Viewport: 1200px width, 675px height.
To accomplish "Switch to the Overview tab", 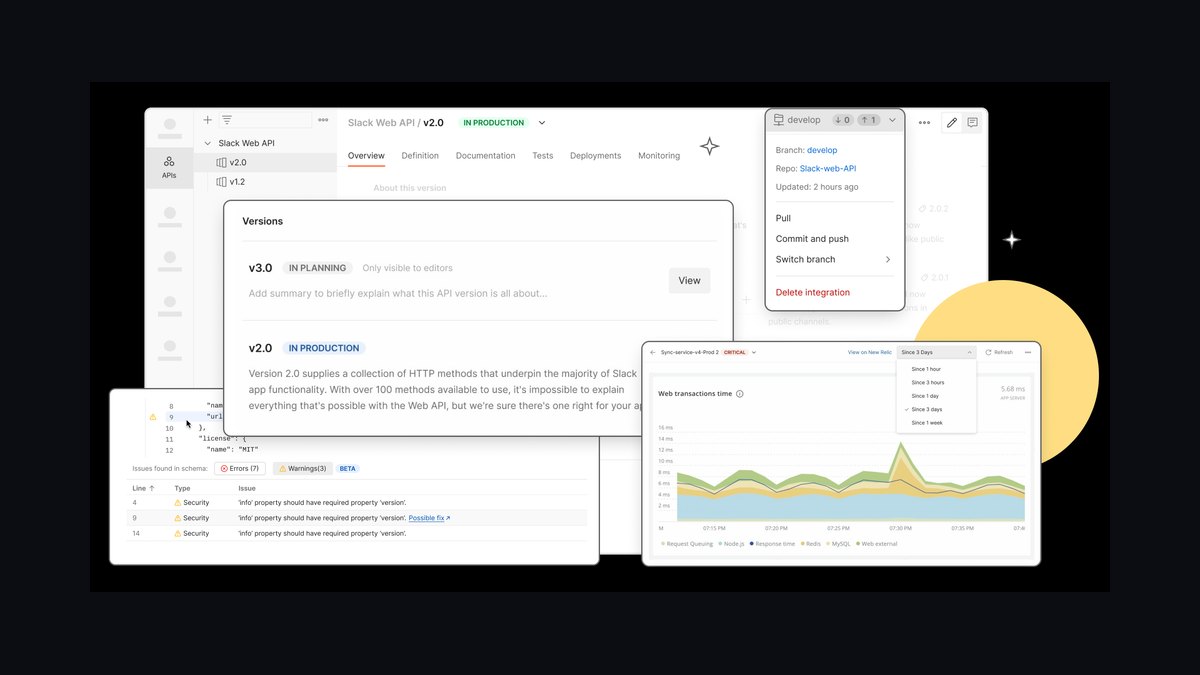I will 366,155.
